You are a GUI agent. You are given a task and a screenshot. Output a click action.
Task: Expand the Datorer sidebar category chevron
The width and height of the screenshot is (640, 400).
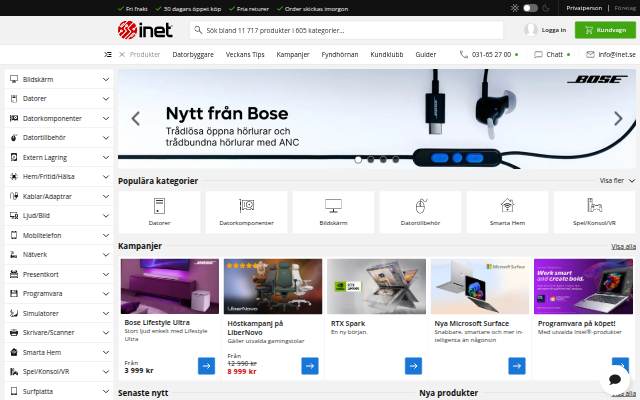pyautogui.click(x=106, y=99)
